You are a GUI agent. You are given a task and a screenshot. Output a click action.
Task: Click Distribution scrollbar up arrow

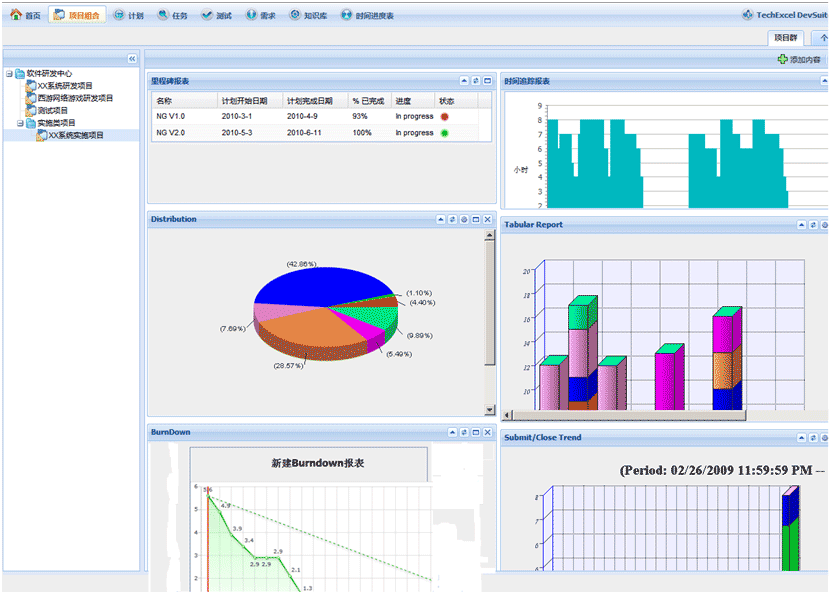pyautogui.click(x=489, y=235)
